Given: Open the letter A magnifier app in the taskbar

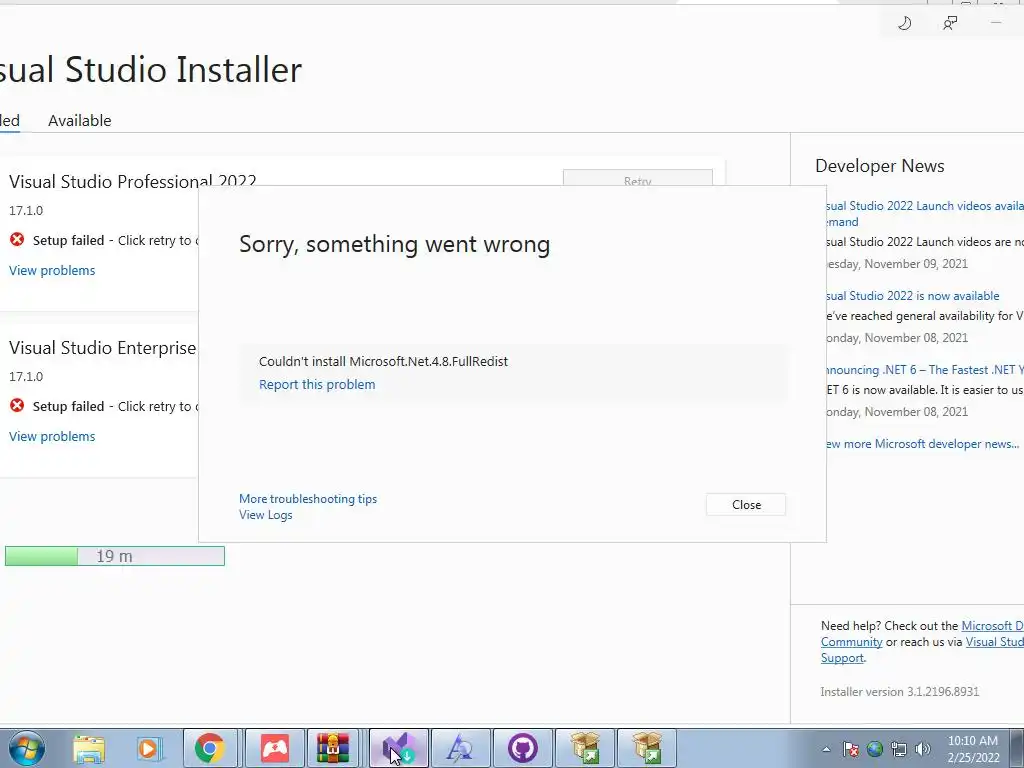Looking at the screenshot, I should [x=460, y=748].
